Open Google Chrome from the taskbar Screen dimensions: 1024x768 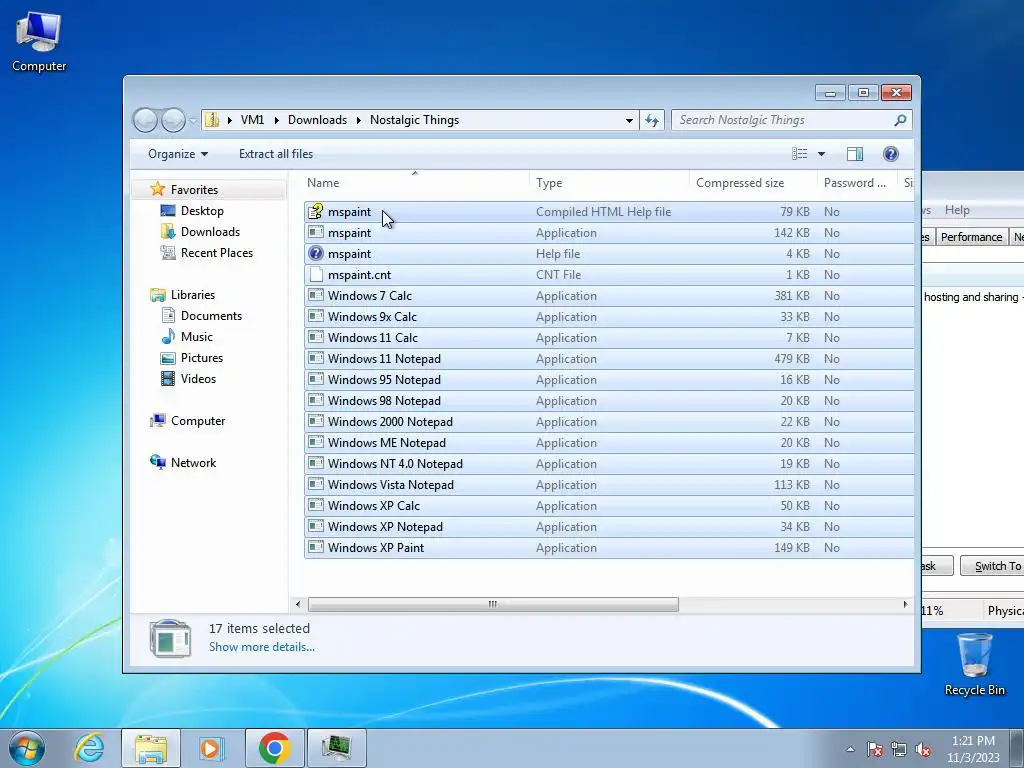pos(275,748)
